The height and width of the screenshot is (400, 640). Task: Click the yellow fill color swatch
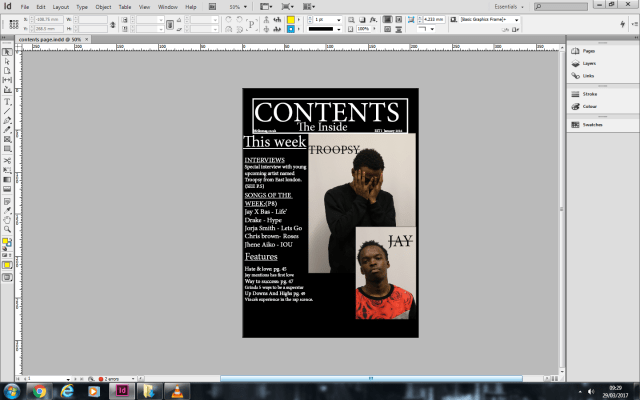(290, 19)
